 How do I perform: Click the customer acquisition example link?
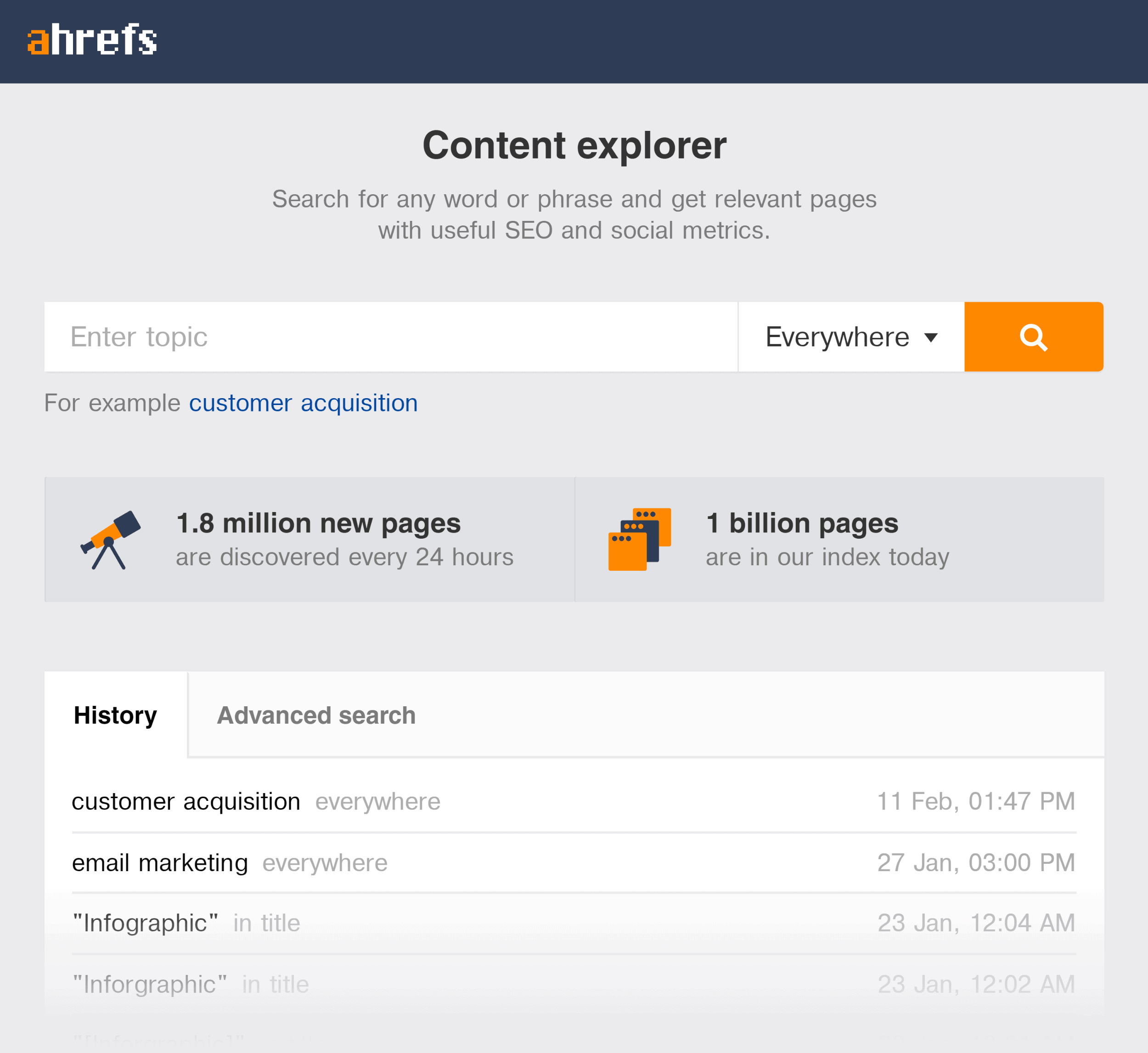pyautogui.click(x=303, y=403)
